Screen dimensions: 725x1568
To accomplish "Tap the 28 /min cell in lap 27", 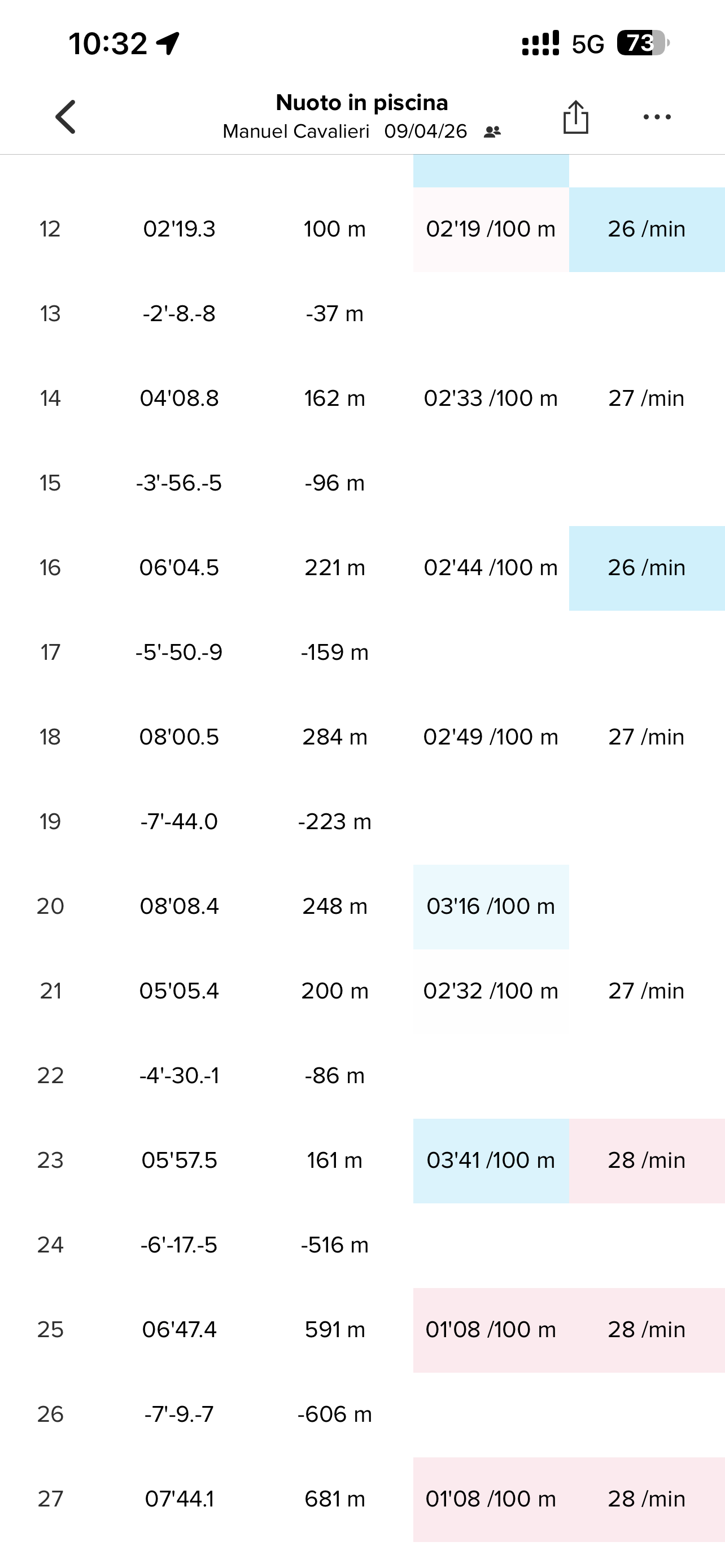I will click(x=647, y=1499).
